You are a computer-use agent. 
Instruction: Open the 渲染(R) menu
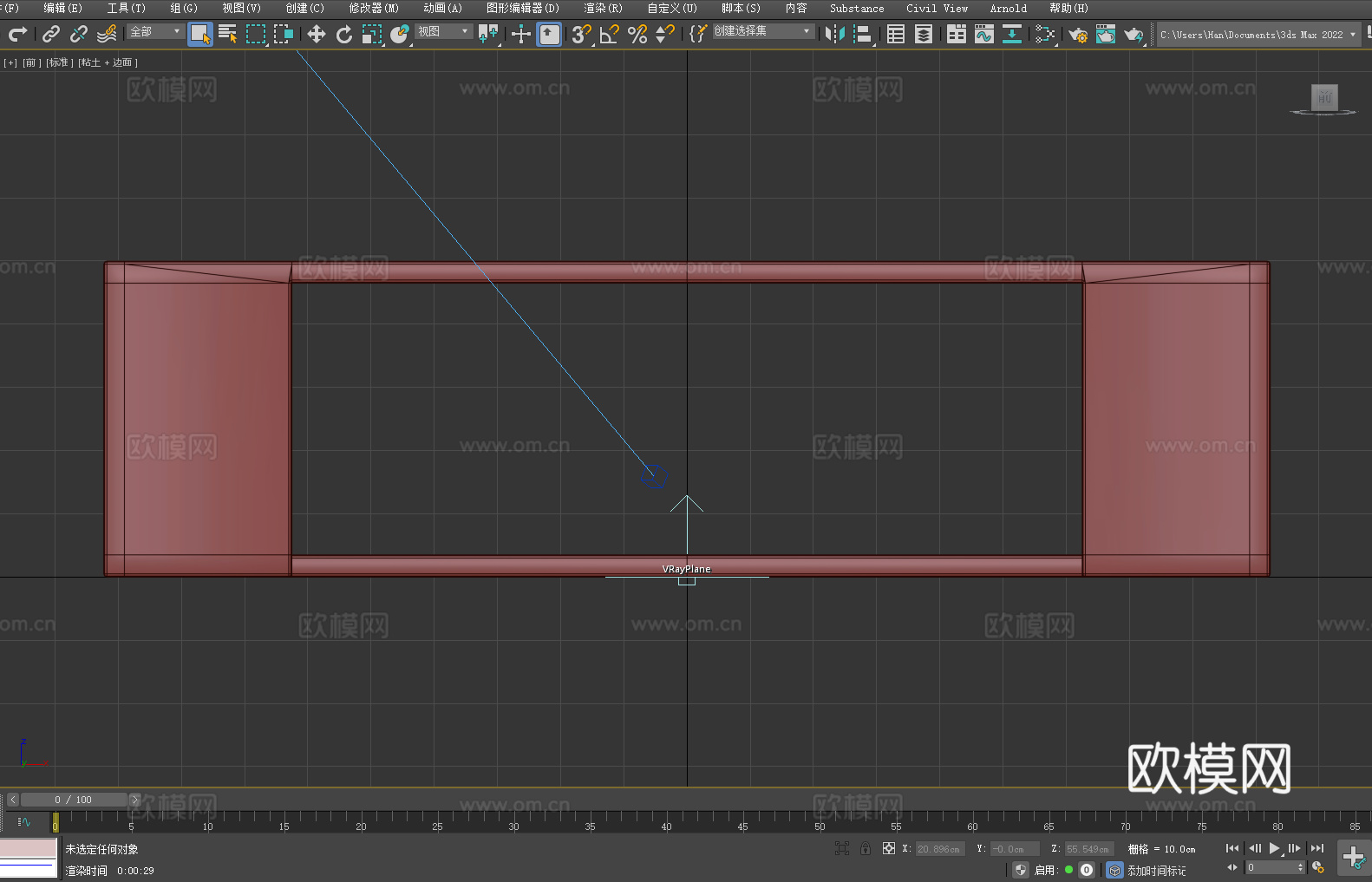coord(603,8)
